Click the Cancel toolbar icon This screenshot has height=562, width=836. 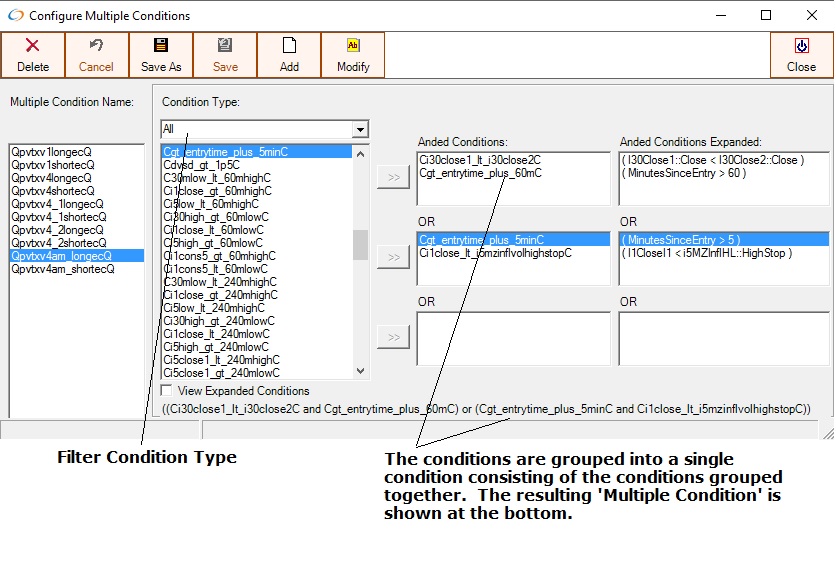97,46
